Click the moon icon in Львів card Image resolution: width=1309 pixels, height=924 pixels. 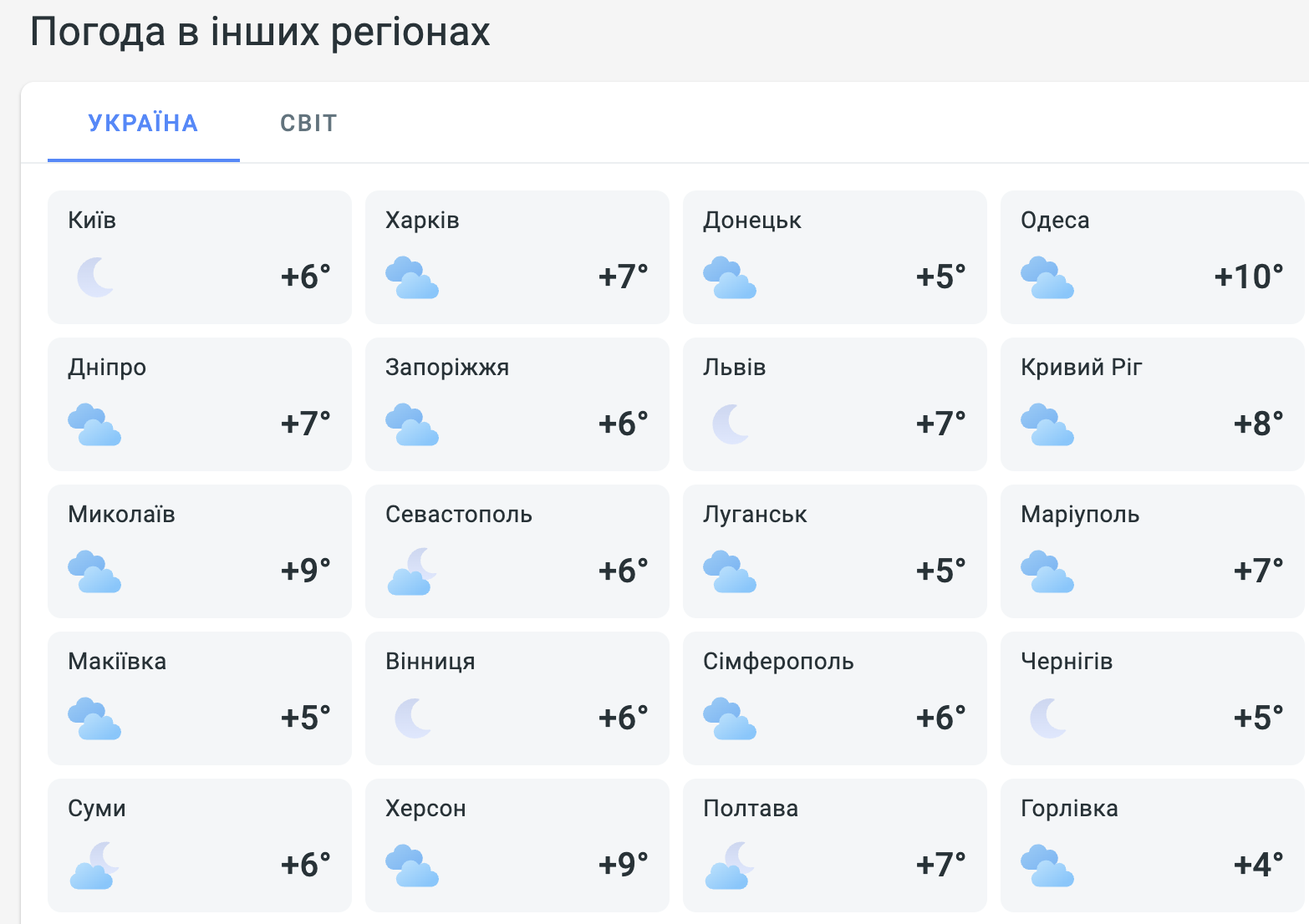[x=731, y=424]
